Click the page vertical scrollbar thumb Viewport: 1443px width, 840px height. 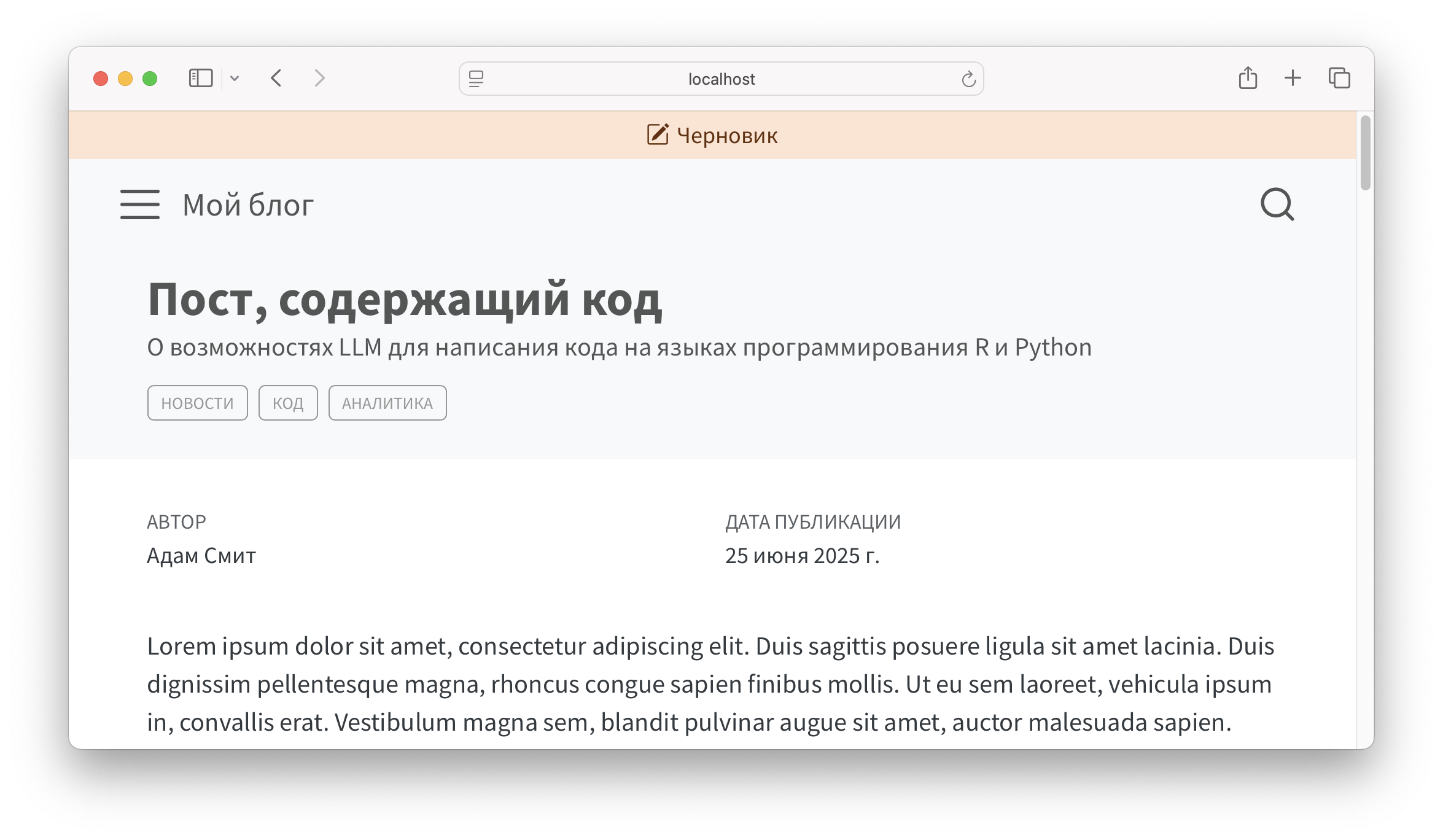click(1365, 154)
